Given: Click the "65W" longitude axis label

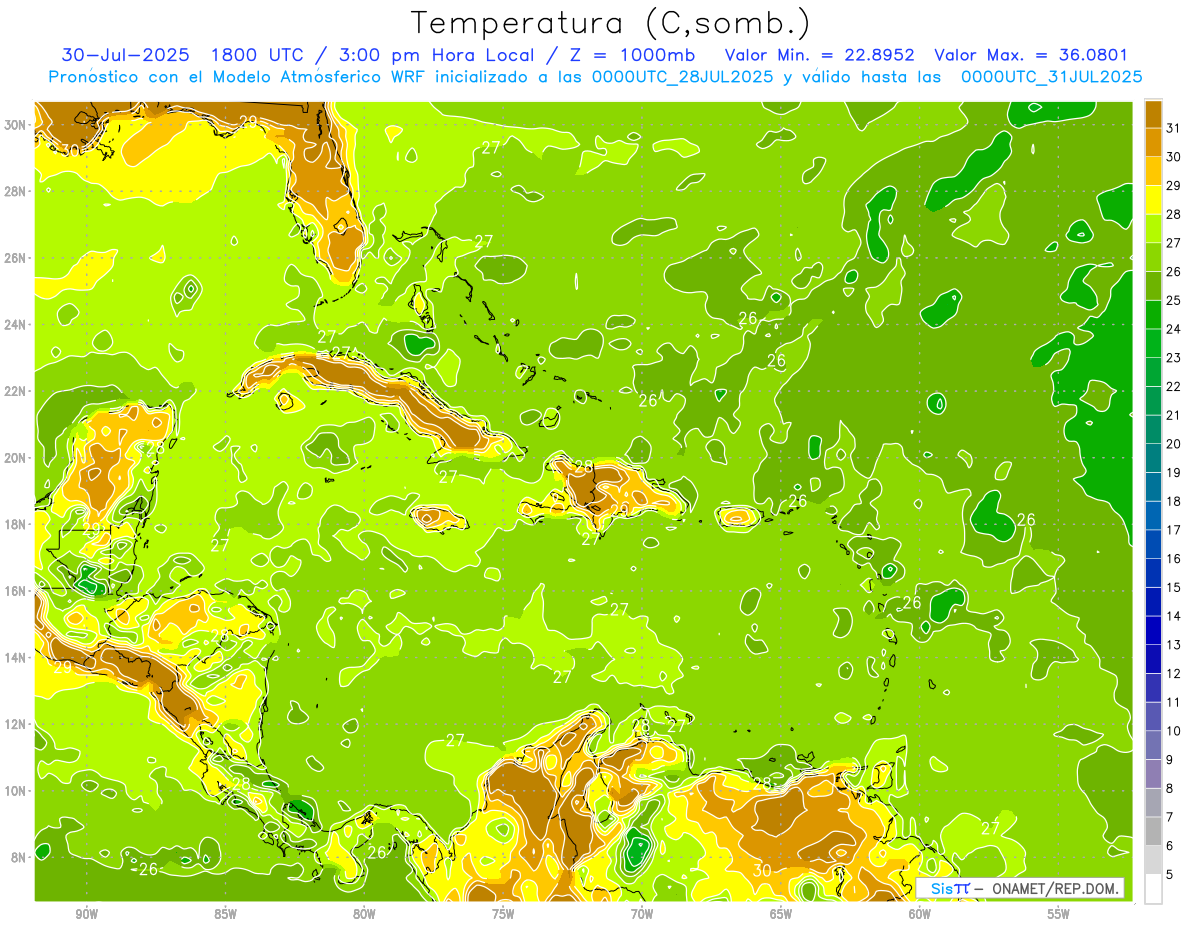Looking at the screenshot, I should point(781,913).
